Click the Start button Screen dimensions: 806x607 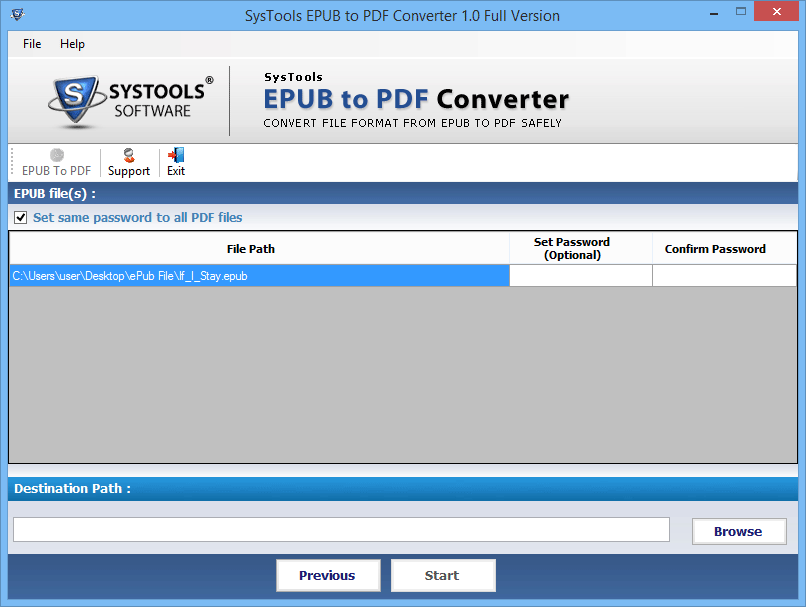tap(443, 575)
